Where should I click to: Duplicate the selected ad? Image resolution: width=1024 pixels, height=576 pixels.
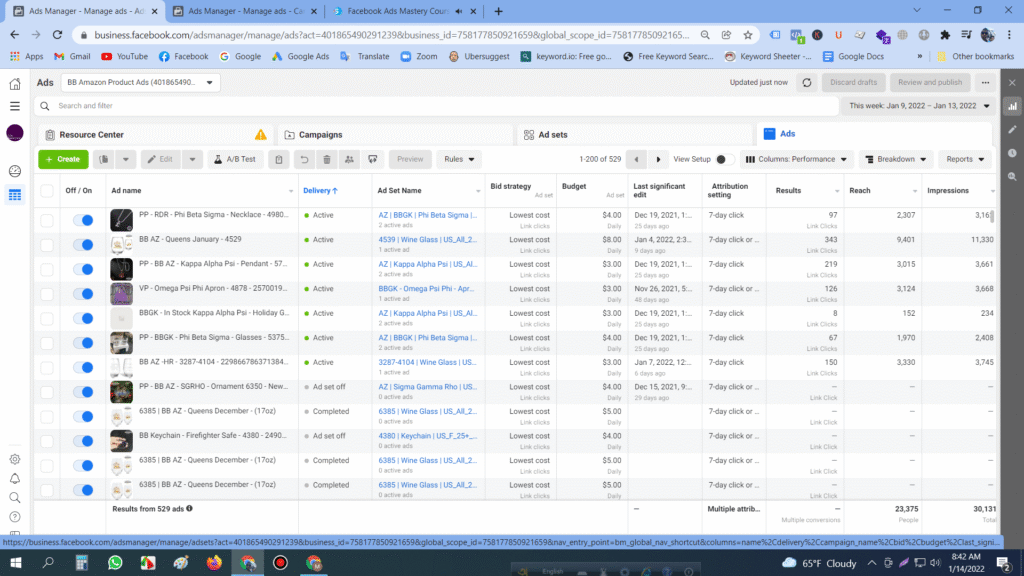(104, 159)
